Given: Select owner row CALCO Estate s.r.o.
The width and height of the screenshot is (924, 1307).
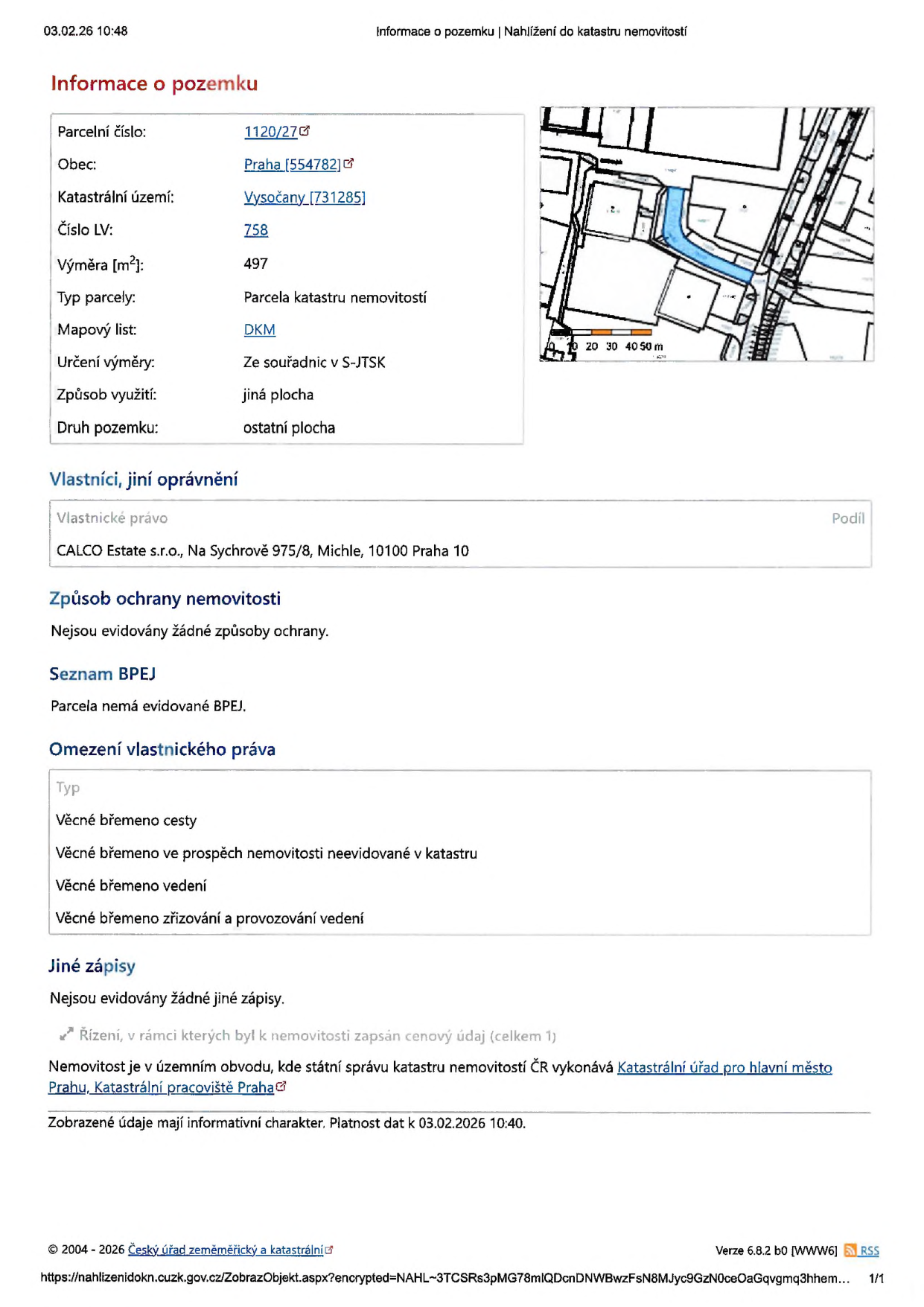Looking at the screenshot, I should pyautogui.click(x=460, y=551).
